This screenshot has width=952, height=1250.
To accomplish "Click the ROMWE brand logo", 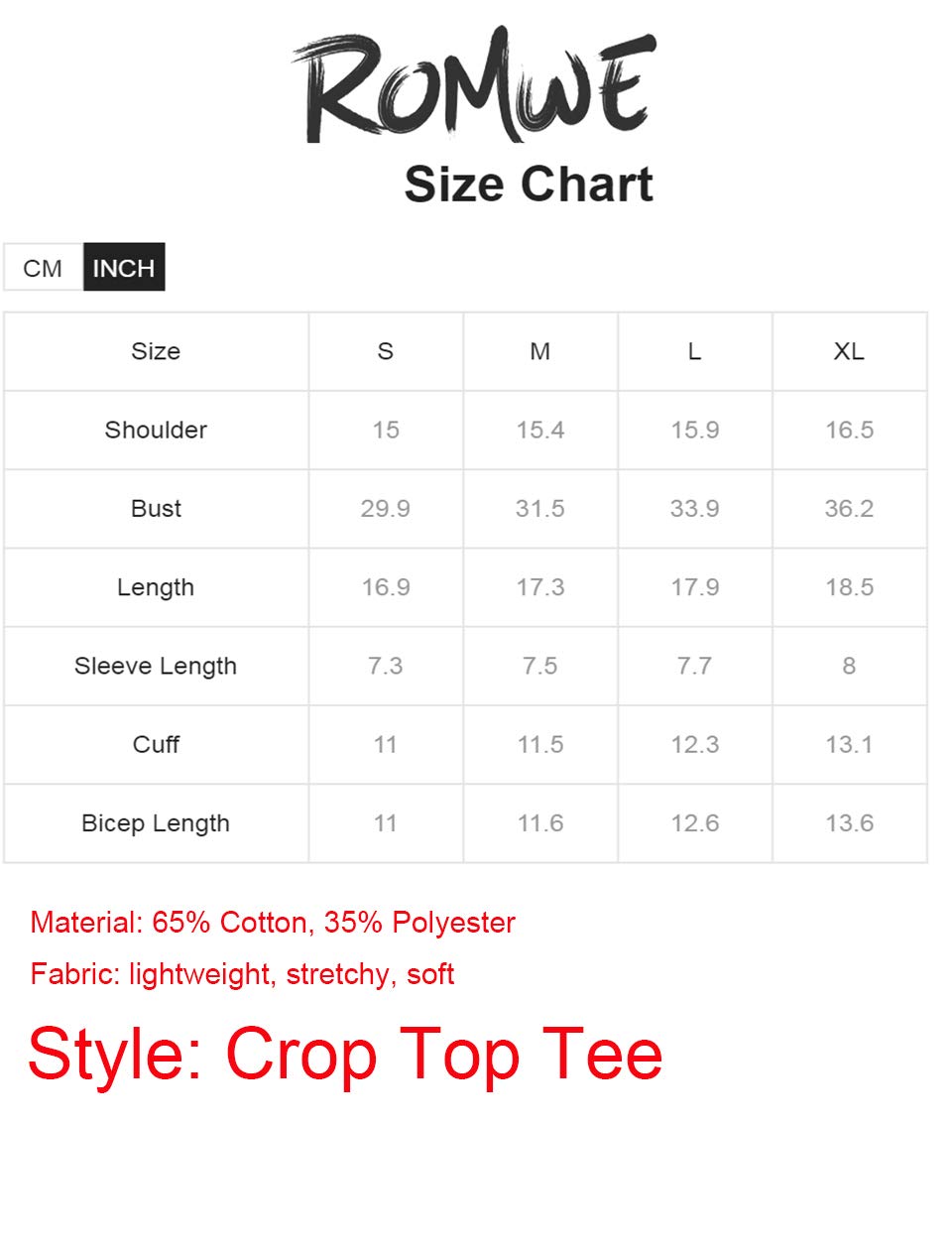I will pos(475,86).
